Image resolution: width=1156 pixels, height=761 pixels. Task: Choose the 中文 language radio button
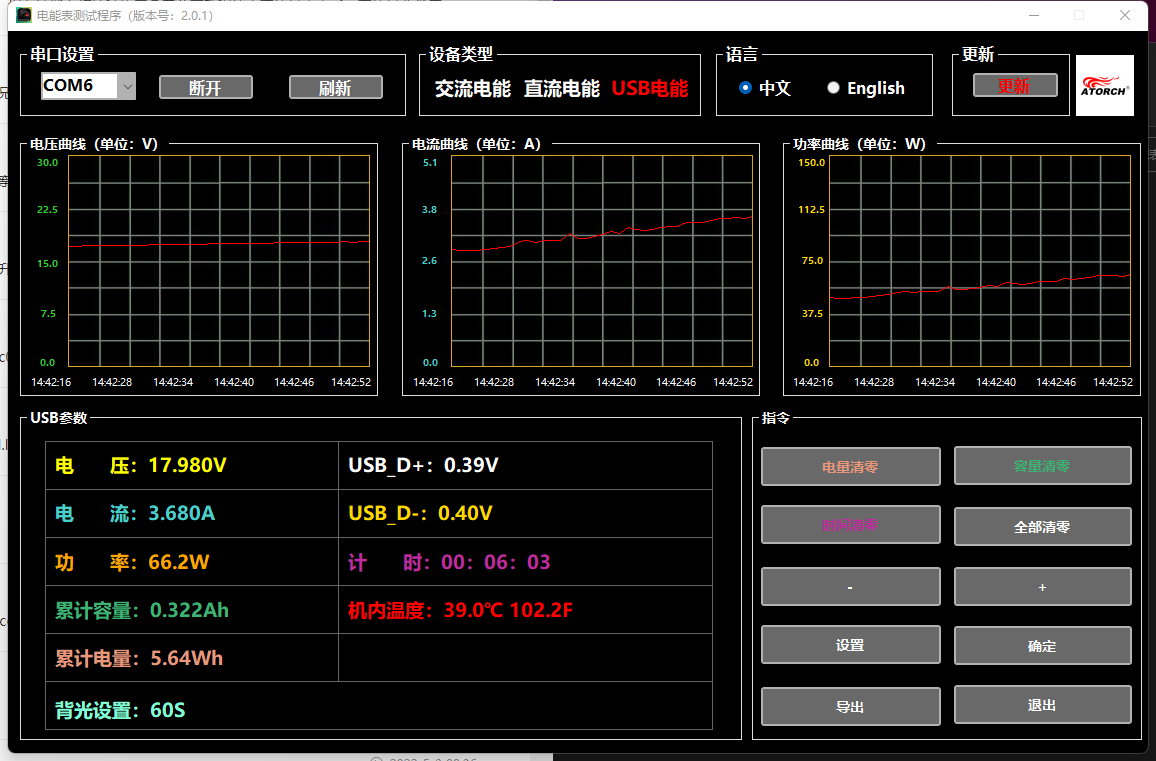click(x=745, y=88)
